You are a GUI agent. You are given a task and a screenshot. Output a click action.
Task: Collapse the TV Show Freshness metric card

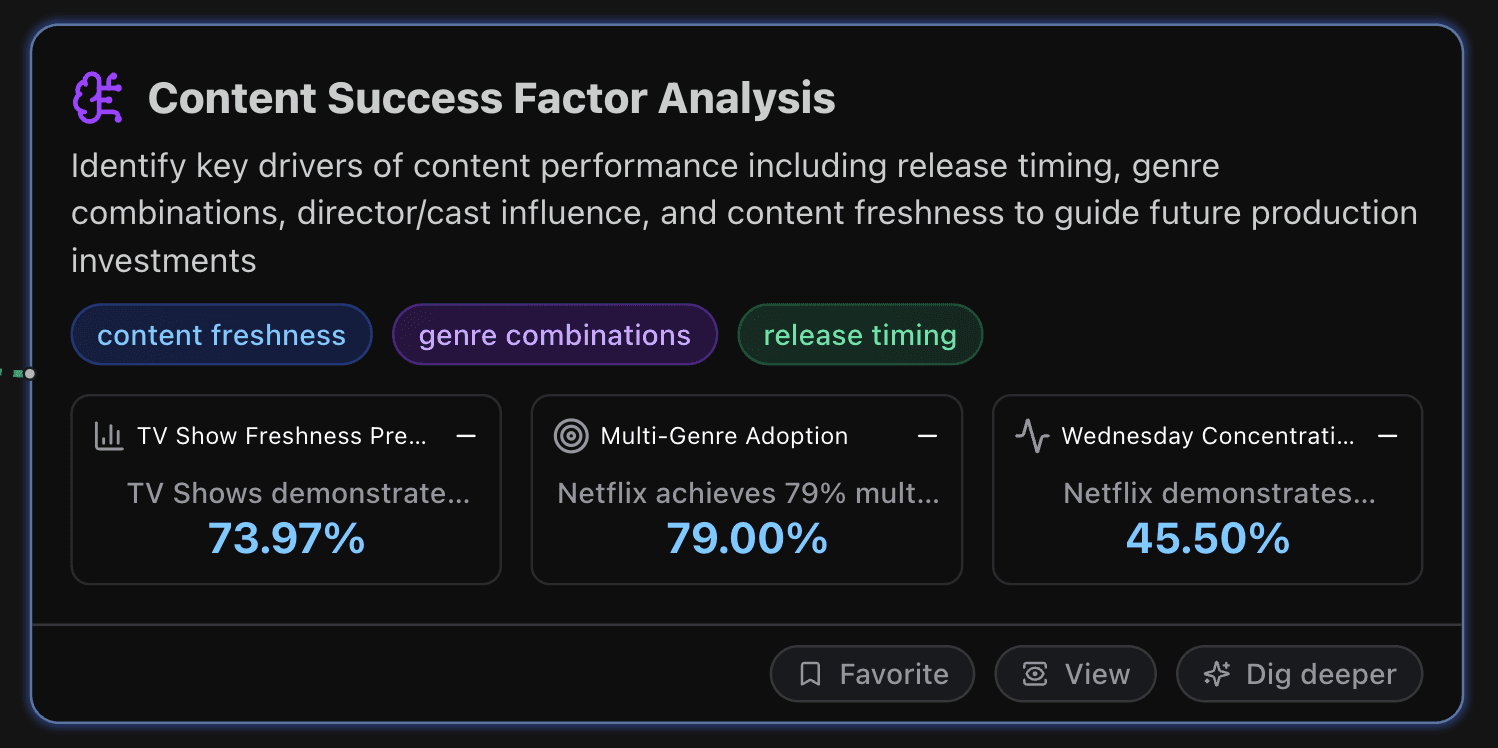click(467, 435)
